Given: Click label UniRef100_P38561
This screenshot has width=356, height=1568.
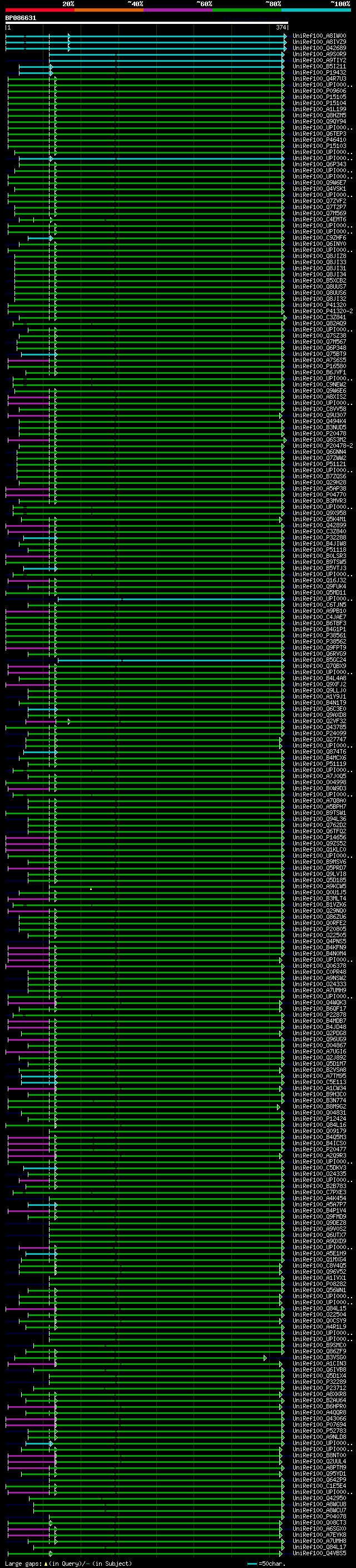Looking at the screenshot, I should [319, 635].
